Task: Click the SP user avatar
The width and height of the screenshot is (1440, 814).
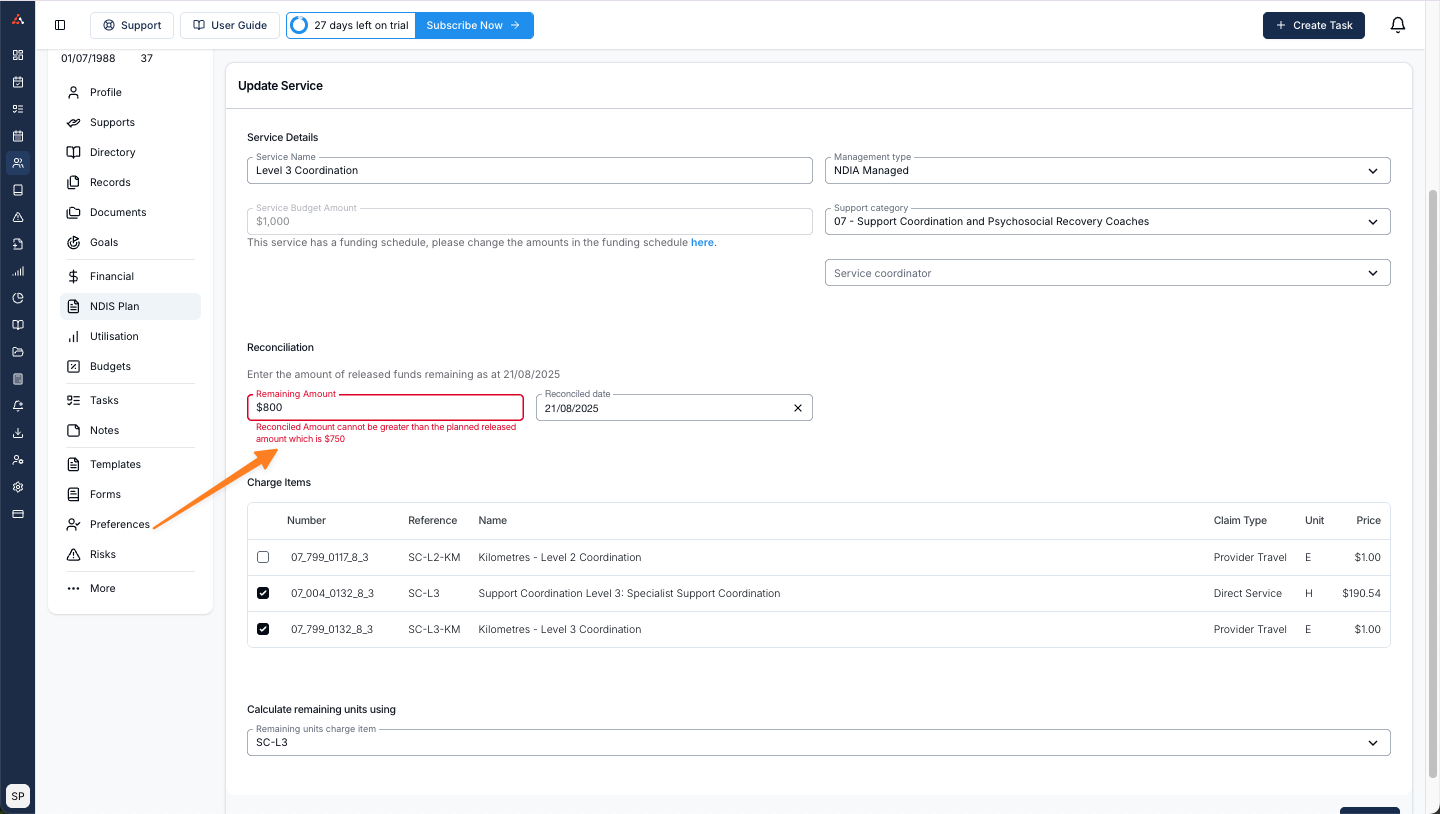Action: 18,796
